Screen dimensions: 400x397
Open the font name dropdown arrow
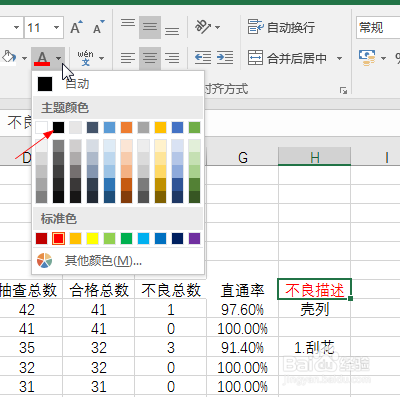16,27
